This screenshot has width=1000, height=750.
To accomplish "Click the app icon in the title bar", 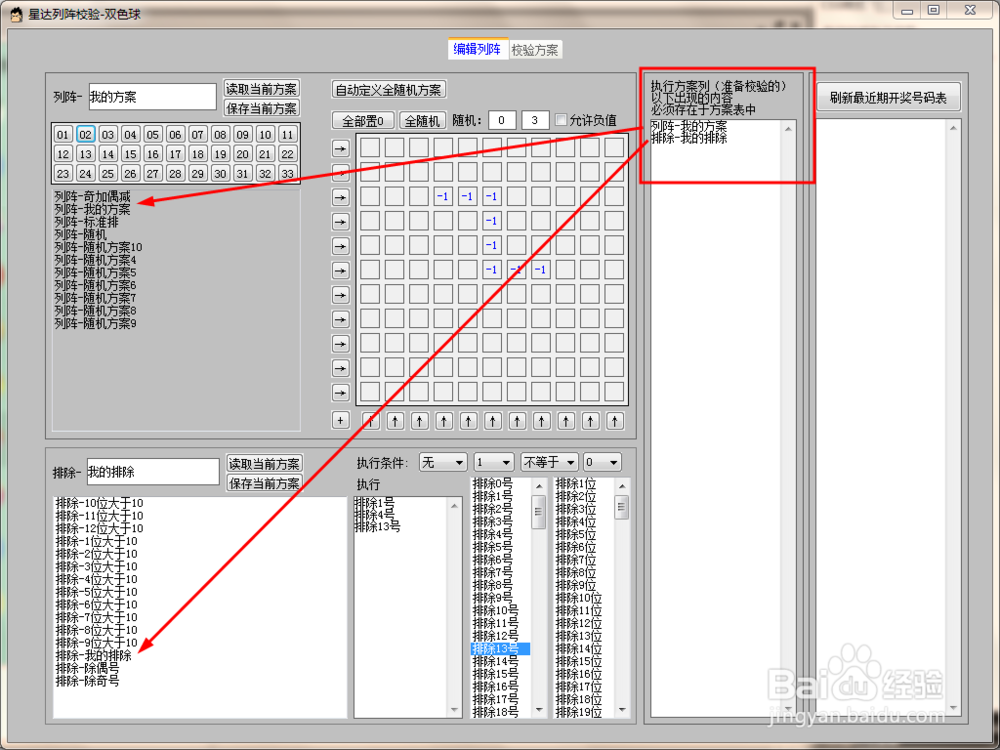I will pos(15,13).
